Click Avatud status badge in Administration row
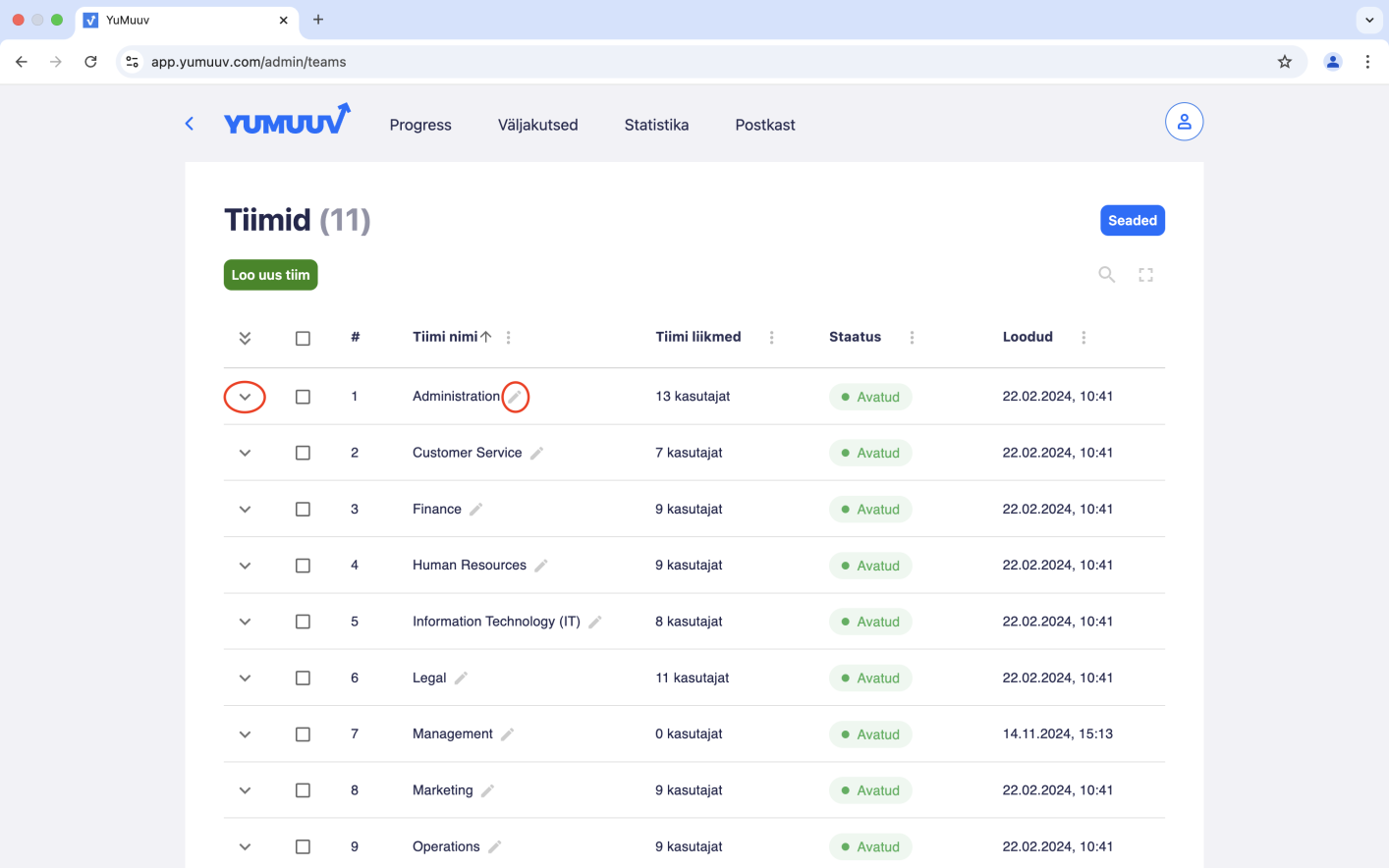The image size is (1389, 868). click(x=870, y=397)
